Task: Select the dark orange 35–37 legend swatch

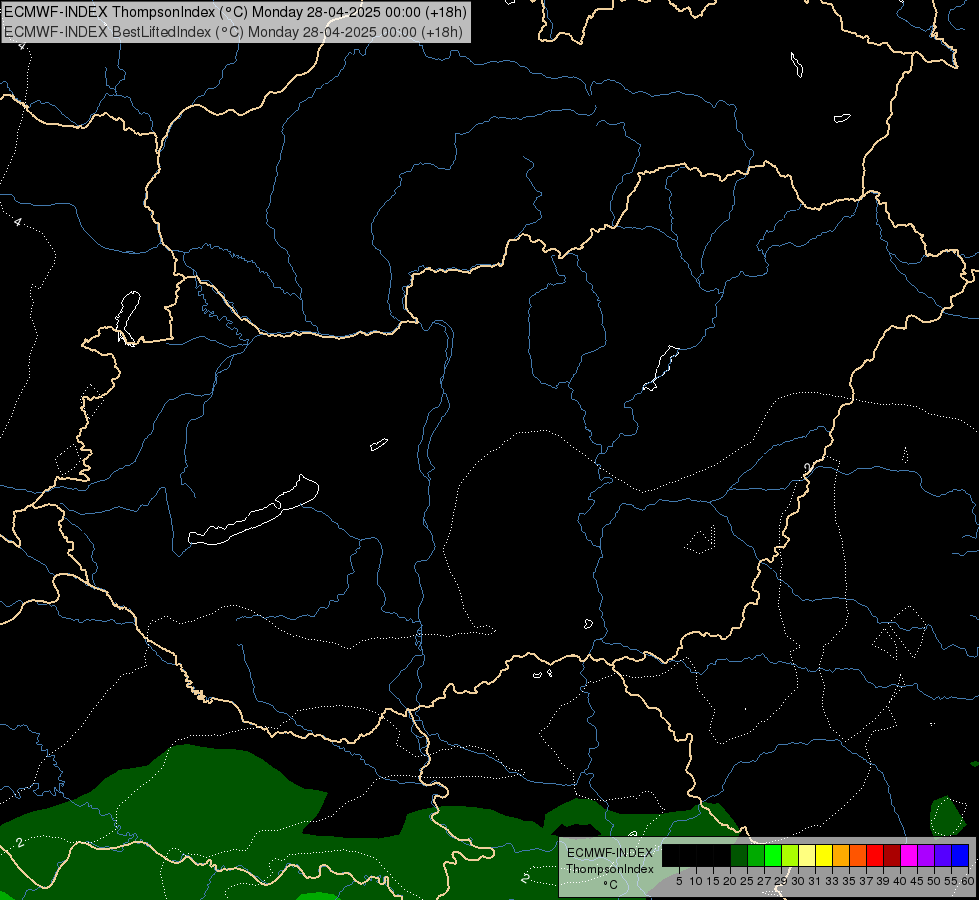Action: [x=857, y=855]
